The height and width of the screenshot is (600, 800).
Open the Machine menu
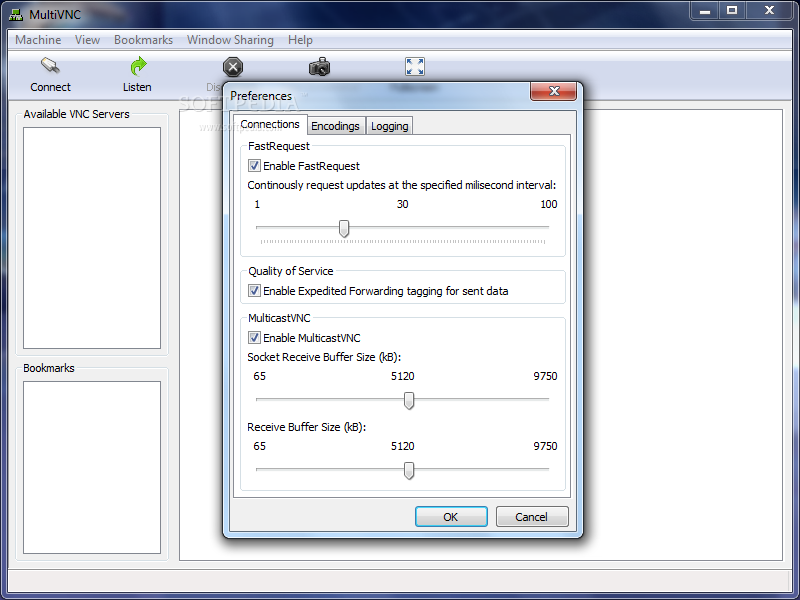click(x=38, y=40)
